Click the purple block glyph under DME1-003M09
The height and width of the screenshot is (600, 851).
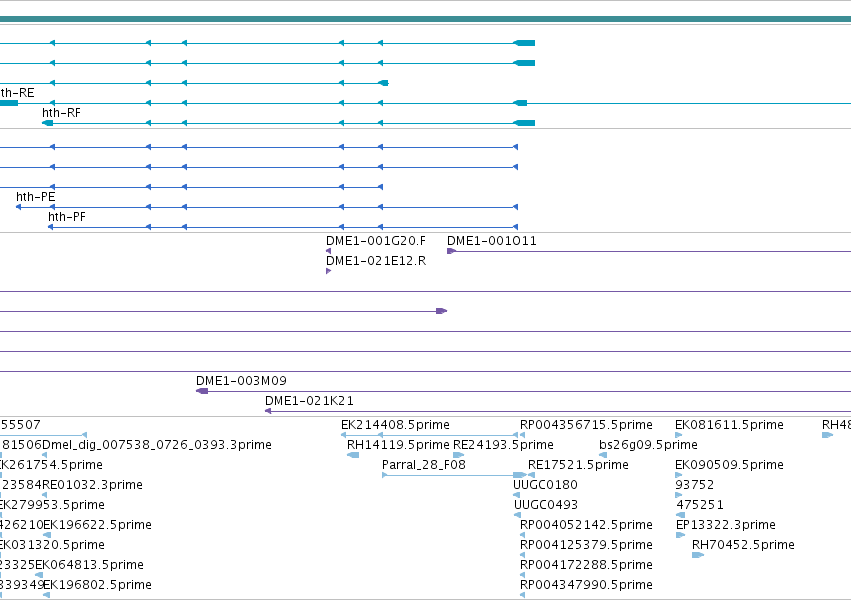202,391
